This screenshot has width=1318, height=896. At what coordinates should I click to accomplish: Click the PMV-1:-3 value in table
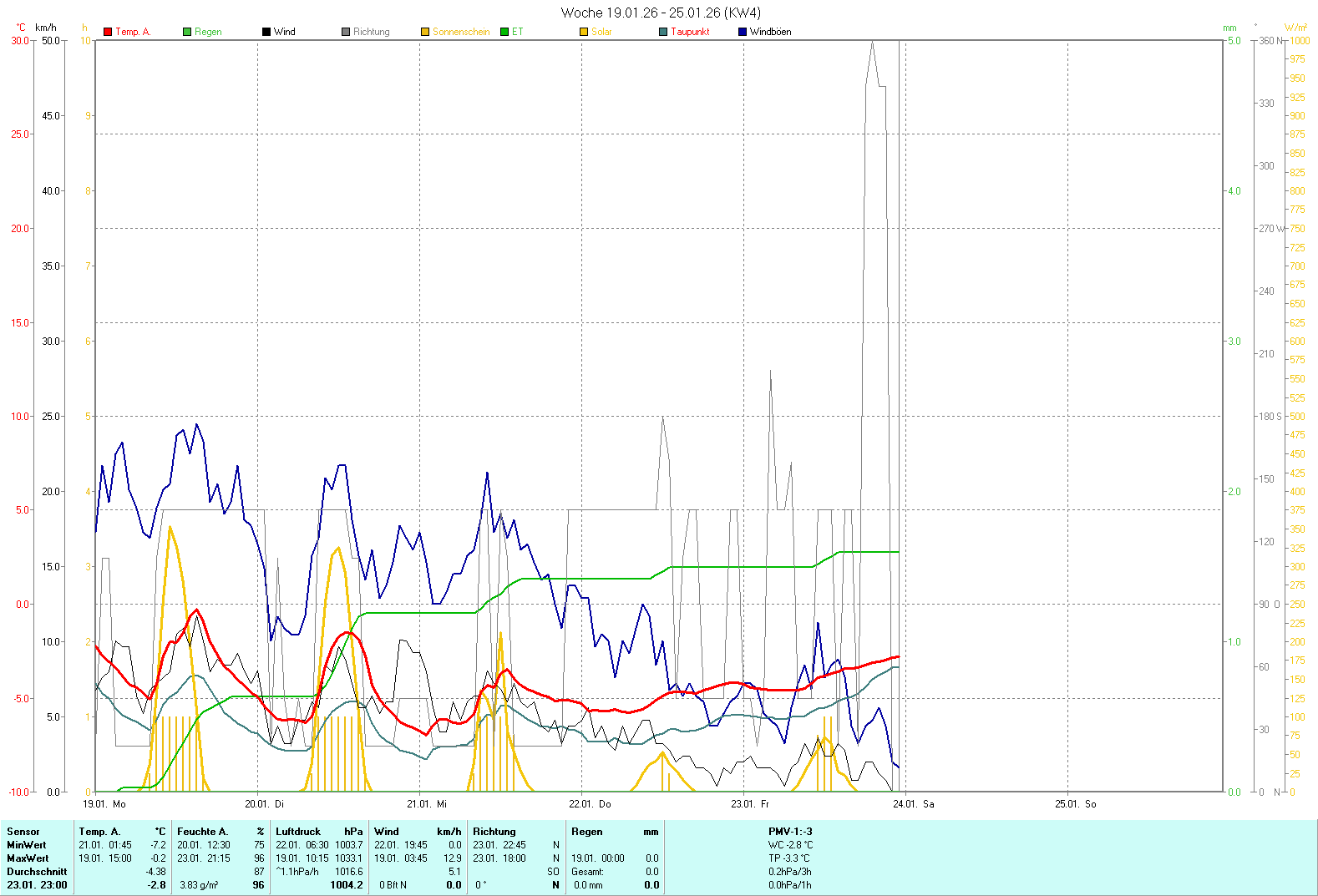790,832
